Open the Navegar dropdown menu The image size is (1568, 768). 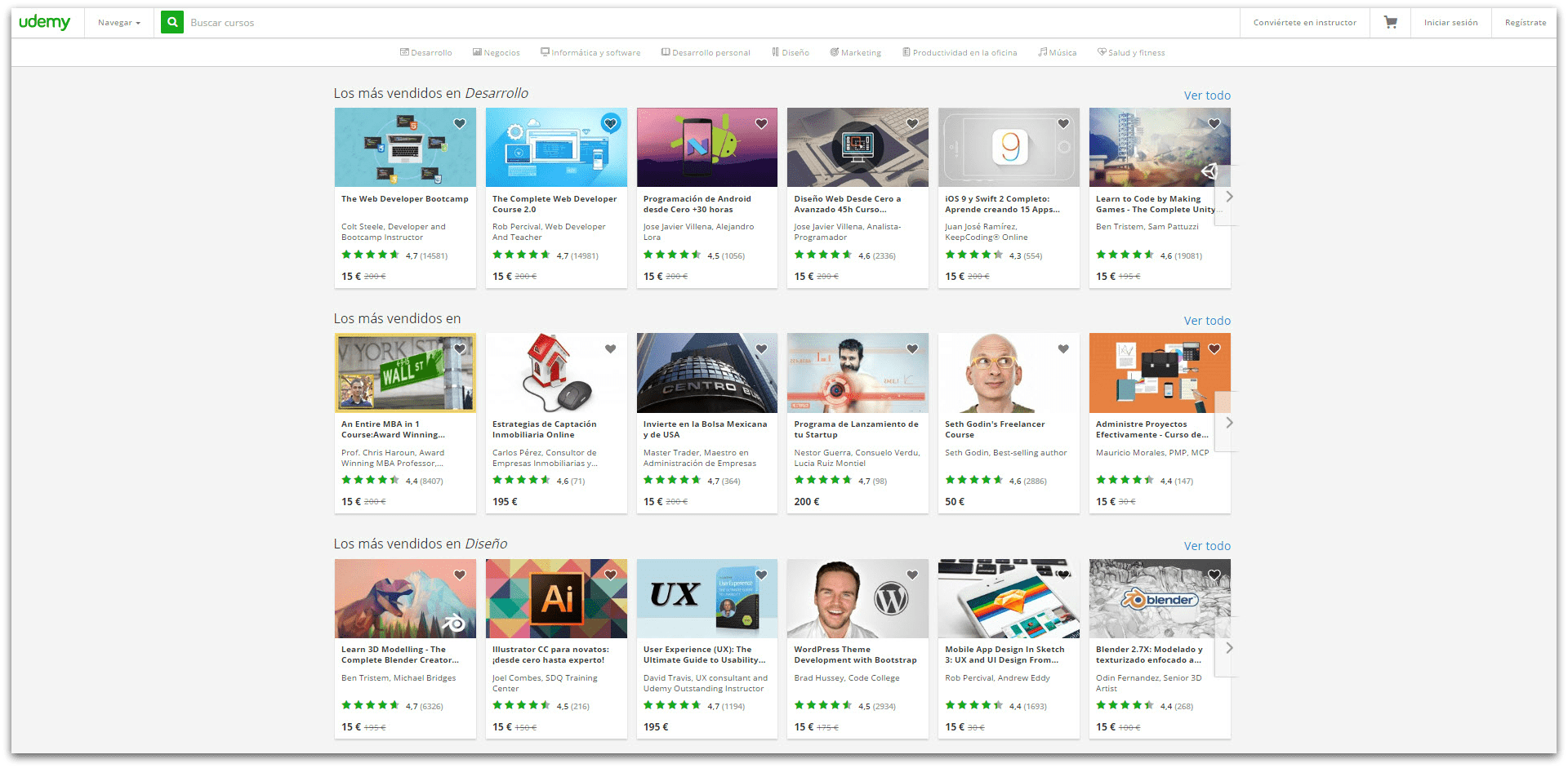(119, 23)
